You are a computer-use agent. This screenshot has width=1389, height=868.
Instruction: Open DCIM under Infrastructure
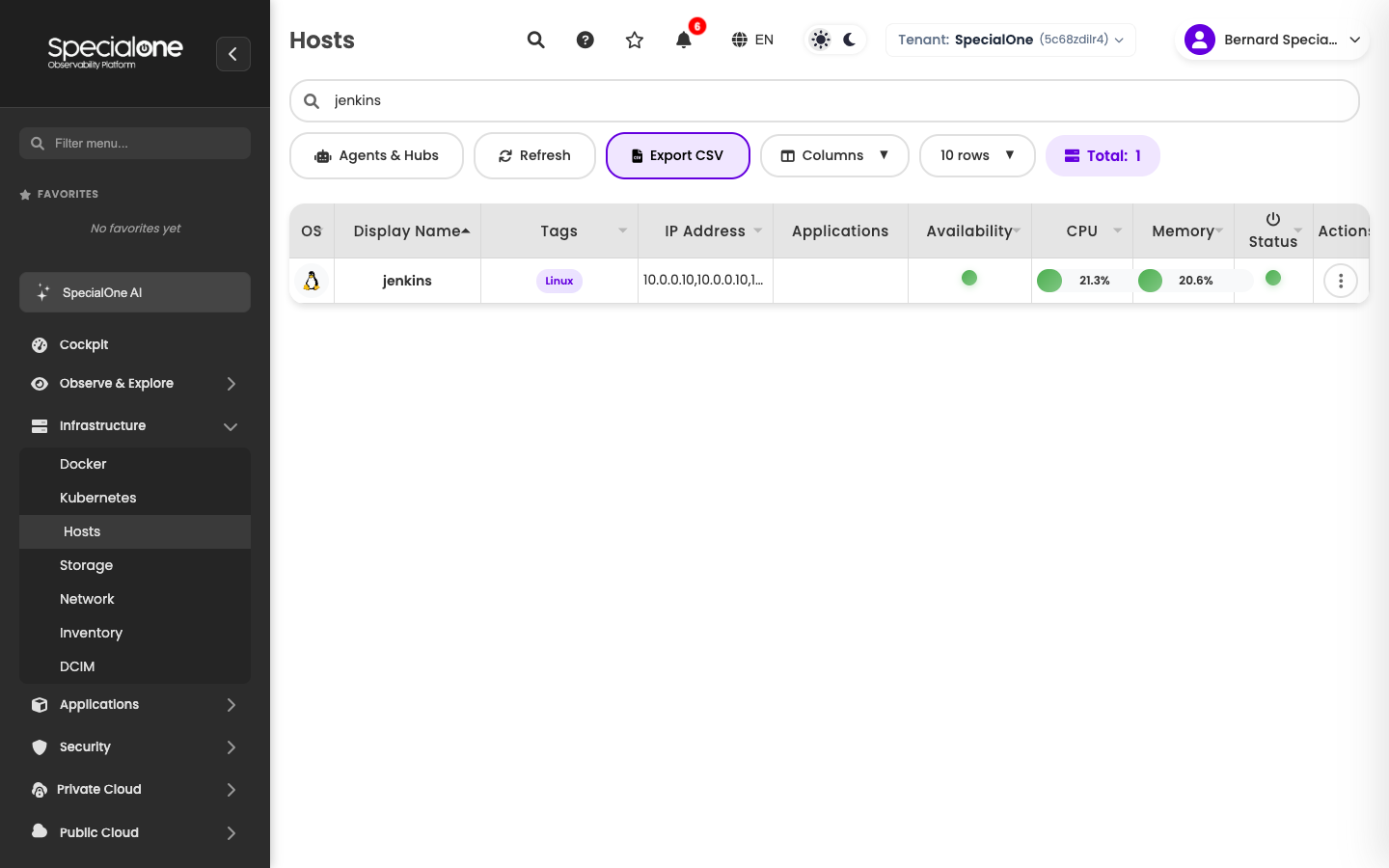pyautogui.click(x=135, y=666)
